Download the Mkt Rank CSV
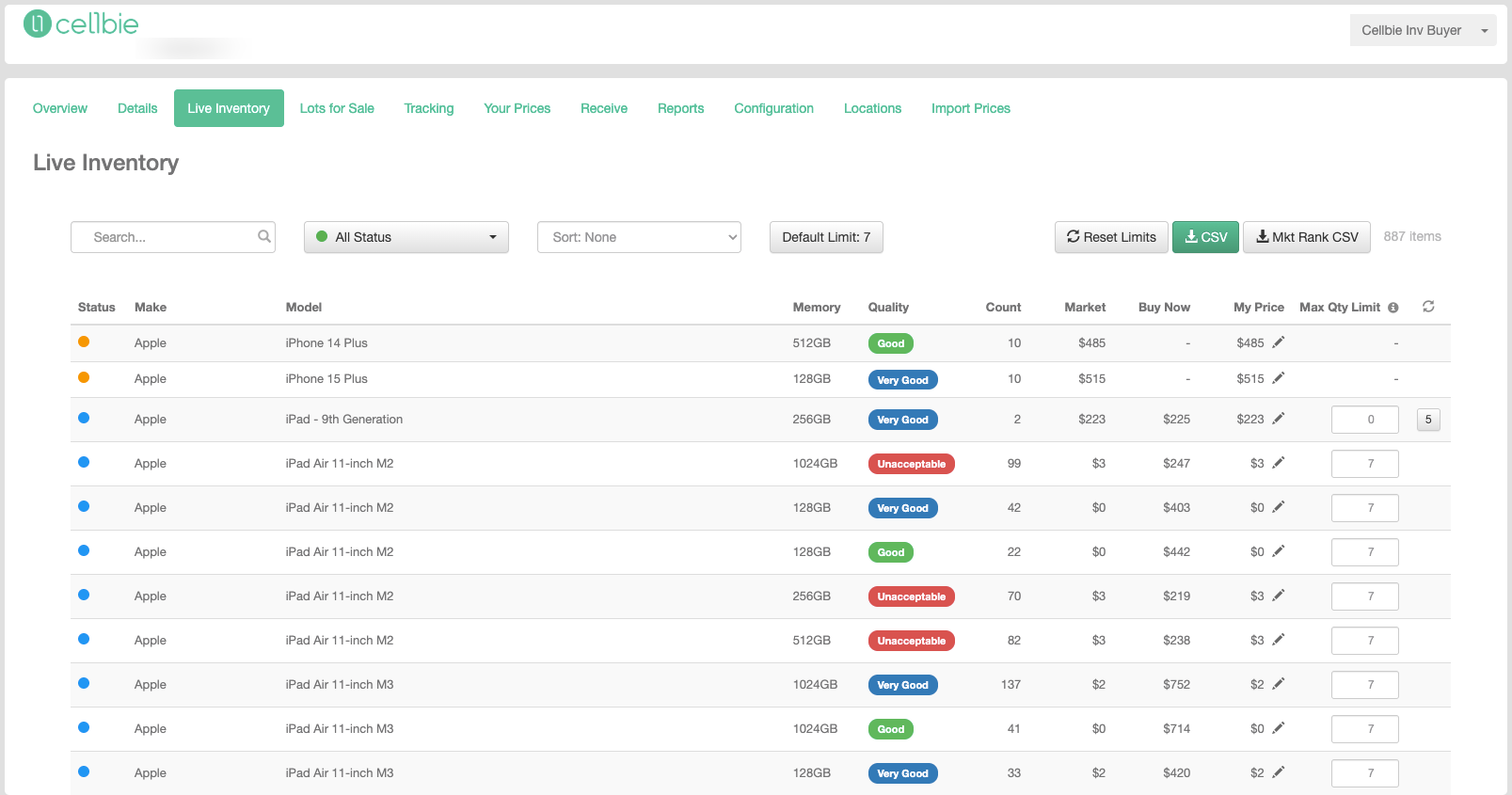1512x795 pixels. pos(1307,237)
